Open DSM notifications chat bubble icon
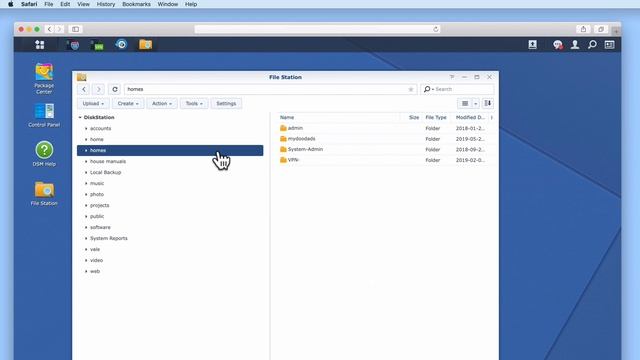 coord(558,44)
